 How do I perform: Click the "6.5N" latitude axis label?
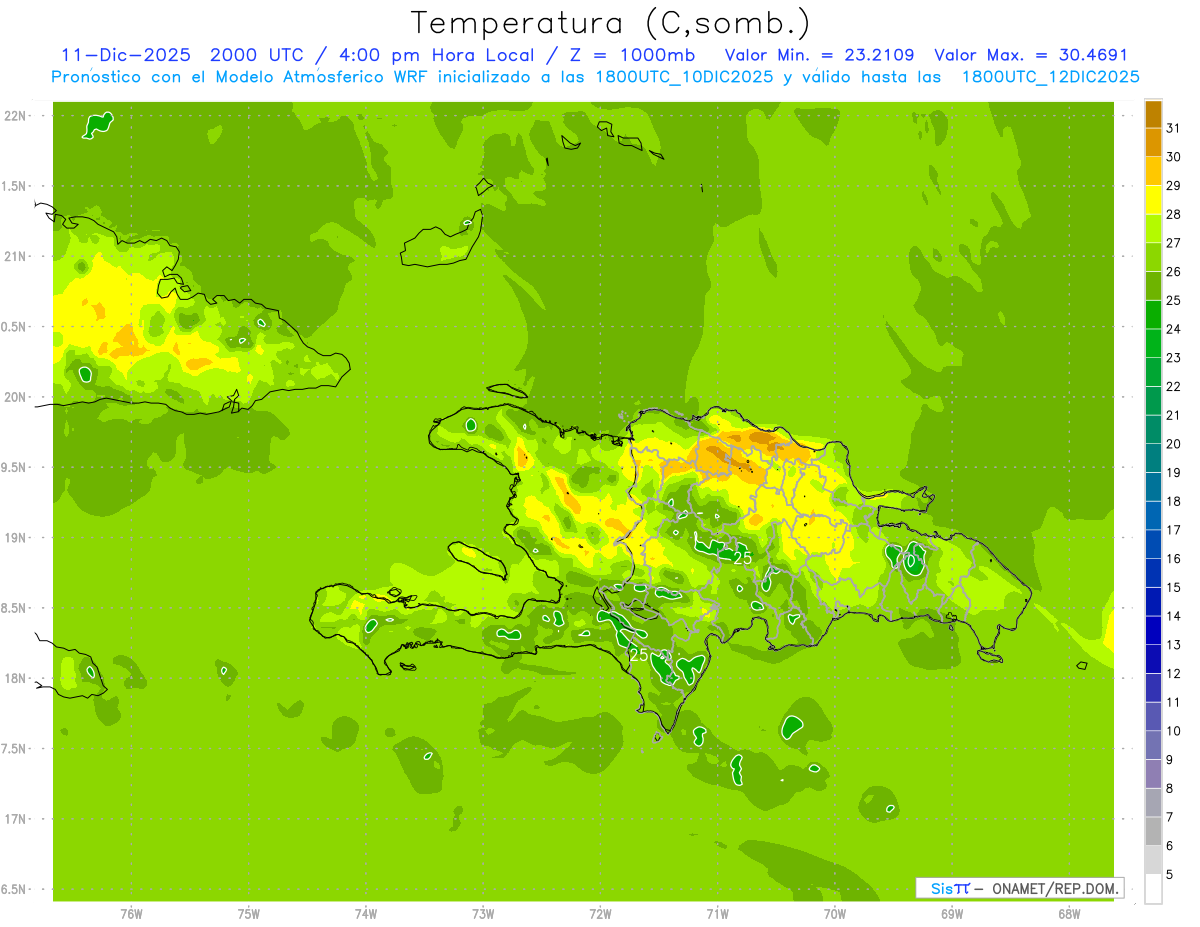(15, 889)
